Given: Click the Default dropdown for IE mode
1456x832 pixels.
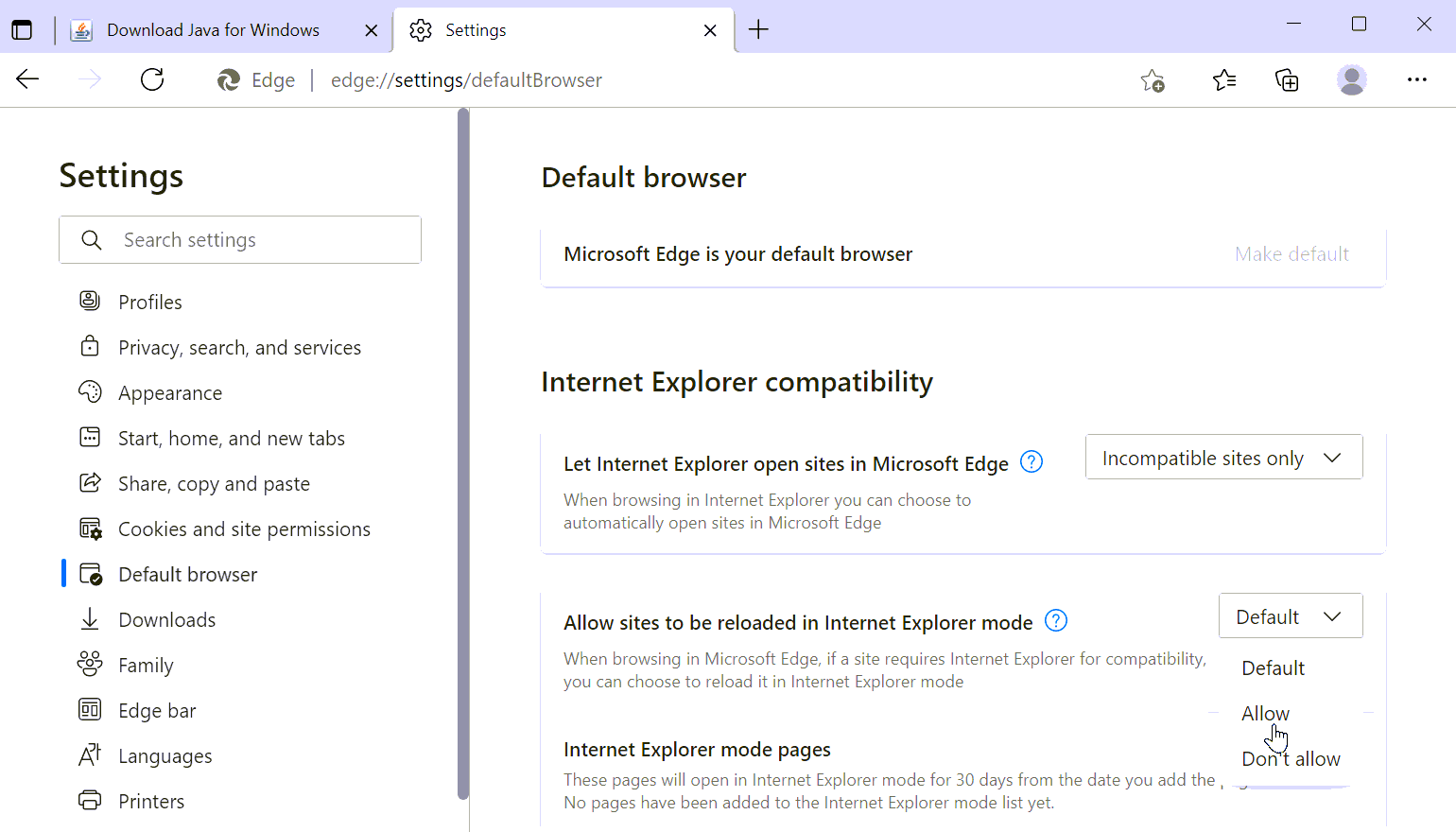Looking at the screenshot, I should 1291,616.
